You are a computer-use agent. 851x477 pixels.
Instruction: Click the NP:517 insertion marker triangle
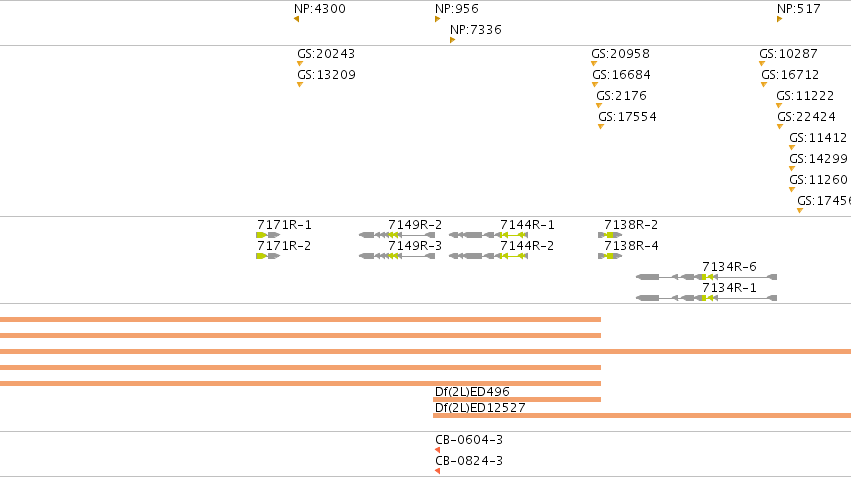[x=779, y=19]
